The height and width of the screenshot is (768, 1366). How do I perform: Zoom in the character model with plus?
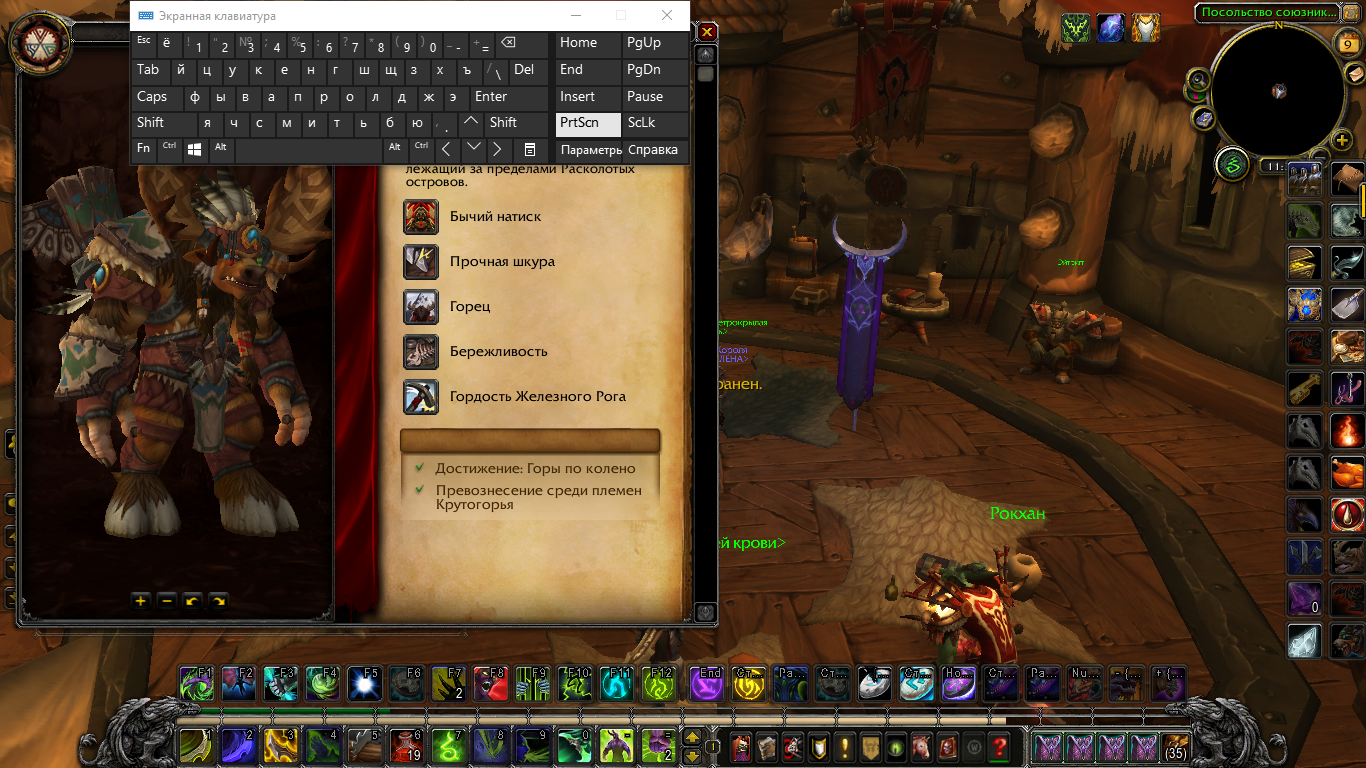140,601
